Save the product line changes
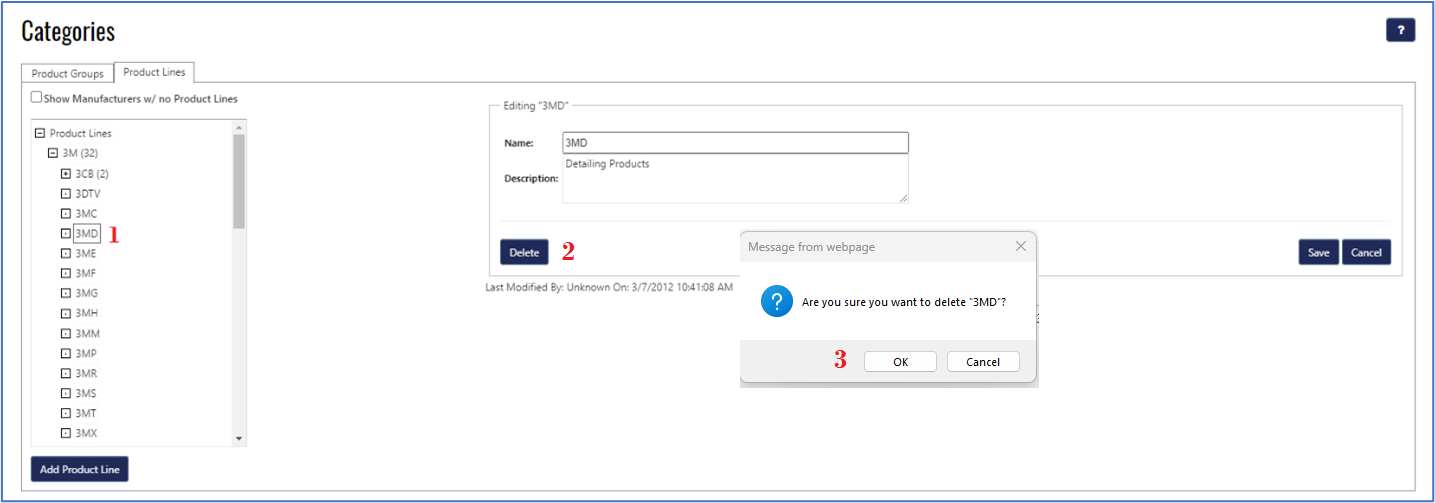Viewport: 1435px width, 503px height. coord(1318,253)
